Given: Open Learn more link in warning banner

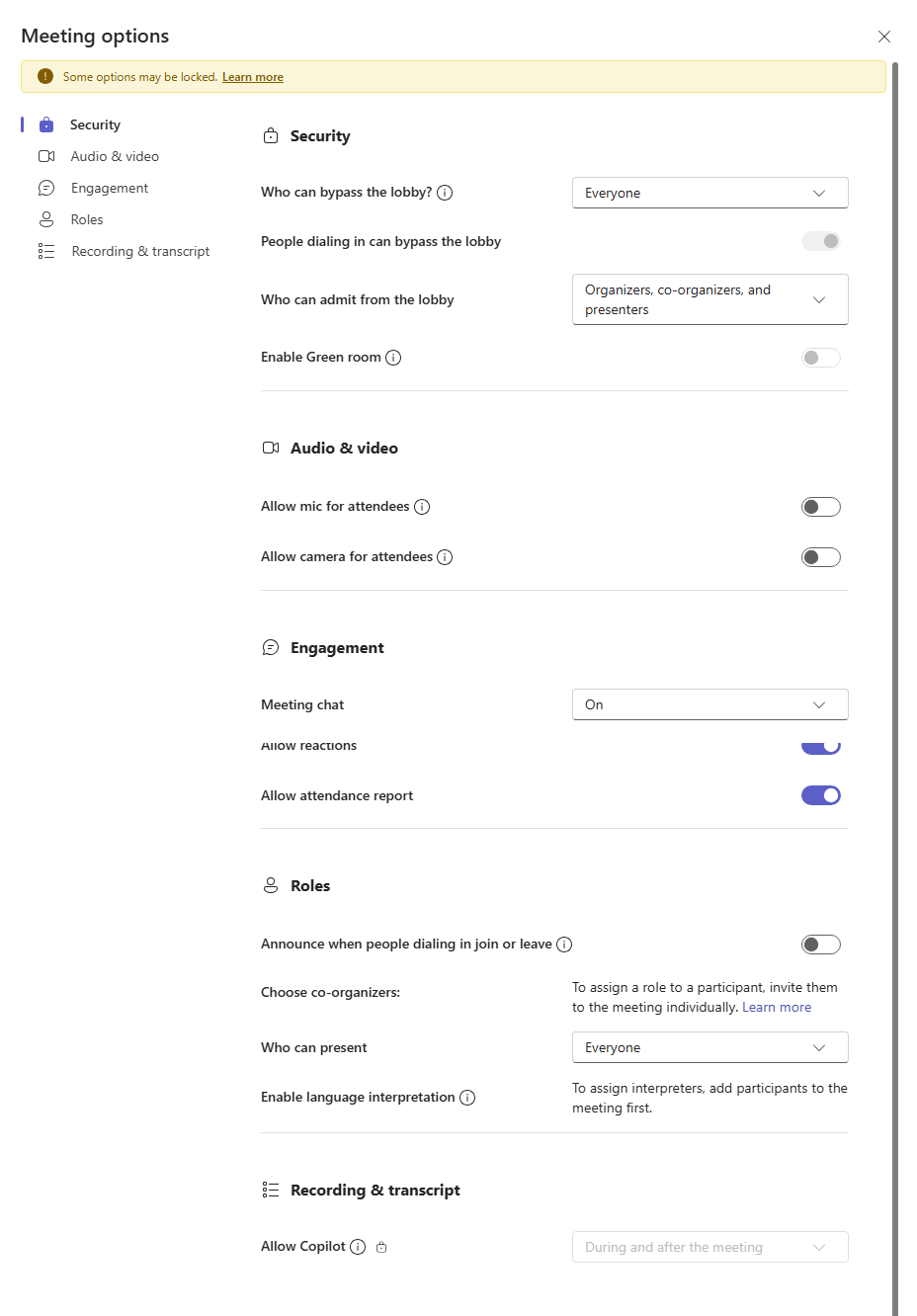Looking at the screenshot, I should (x=253, y=77).
